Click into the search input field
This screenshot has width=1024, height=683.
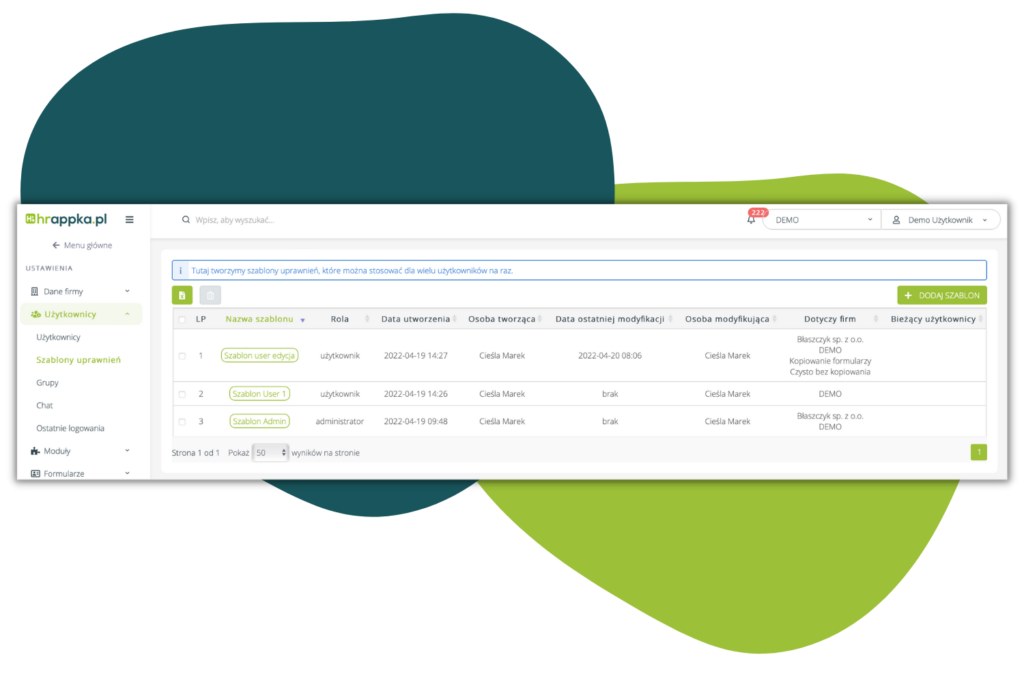[x=400, y=220]
